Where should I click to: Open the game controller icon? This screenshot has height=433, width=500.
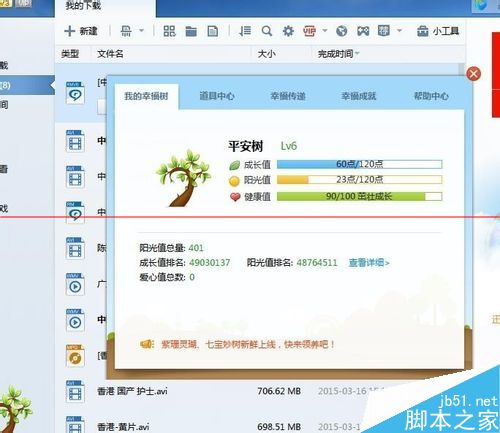363,31
